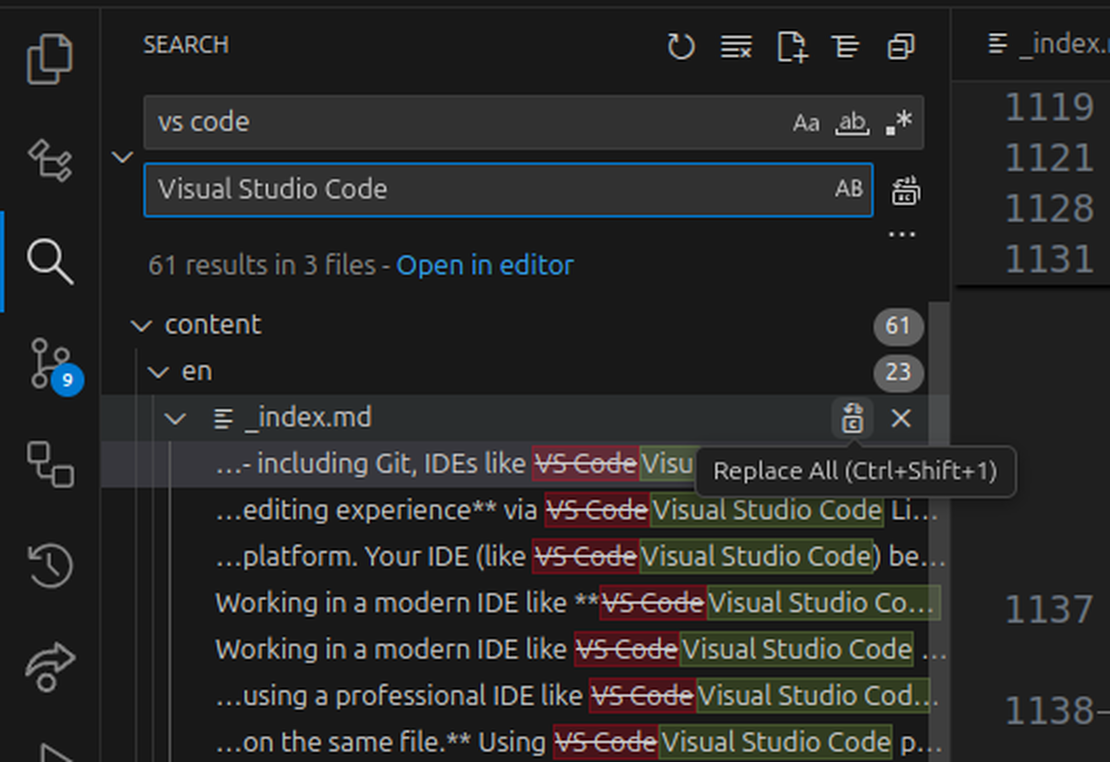This screenshot has height=762, width=1110.
Task: Collapse the replace field chevron
Action: [x=122, y=157]
